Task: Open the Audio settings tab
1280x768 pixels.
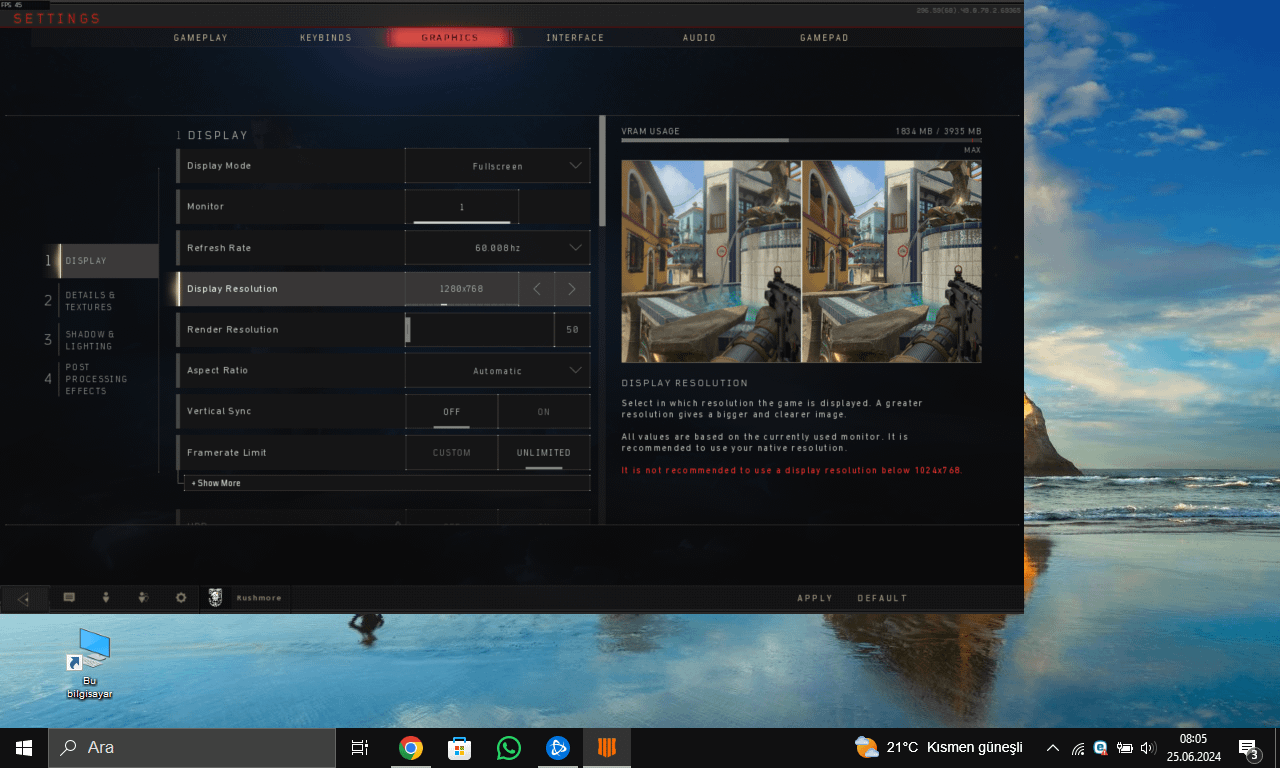Action: click(699, 38)
